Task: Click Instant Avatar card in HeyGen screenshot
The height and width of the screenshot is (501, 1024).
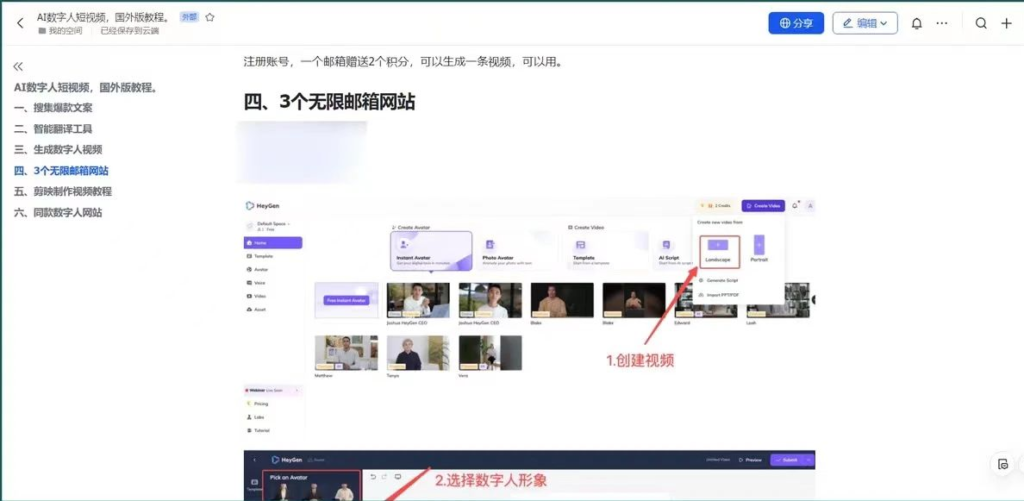Action: 431,251
